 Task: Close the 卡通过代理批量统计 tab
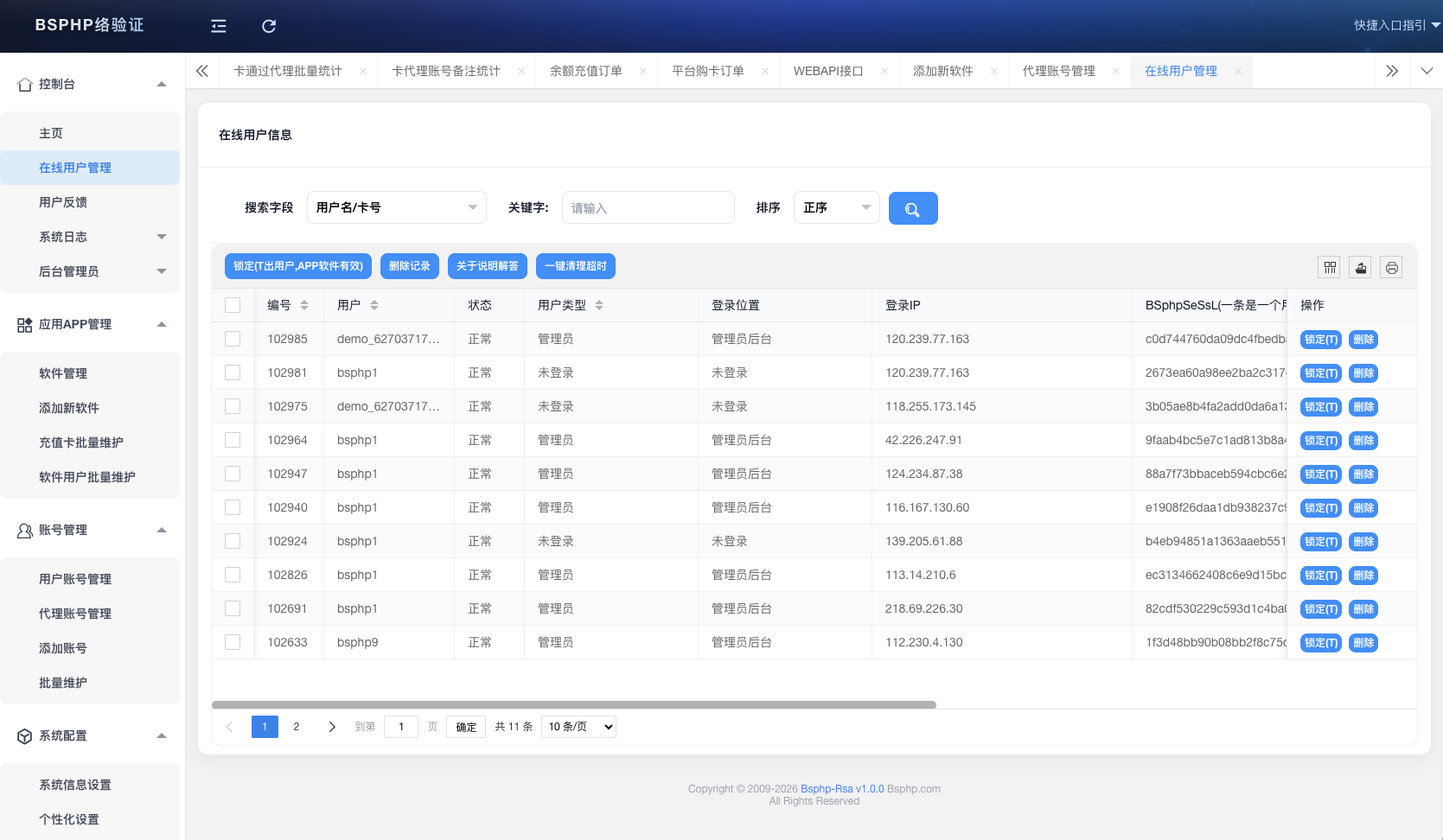point(363,71)
